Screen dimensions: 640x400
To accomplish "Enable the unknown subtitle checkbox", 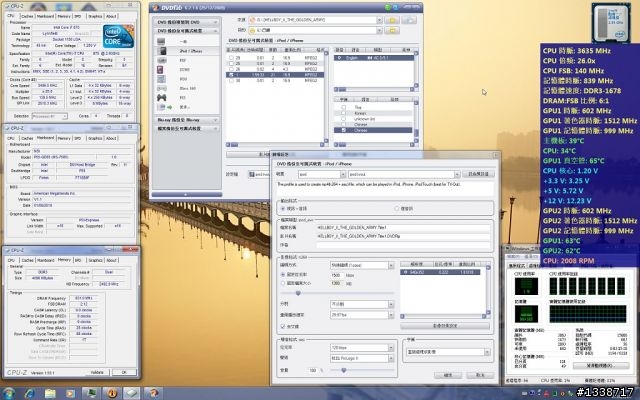I will pyautogui.click(x=343, y=119).
